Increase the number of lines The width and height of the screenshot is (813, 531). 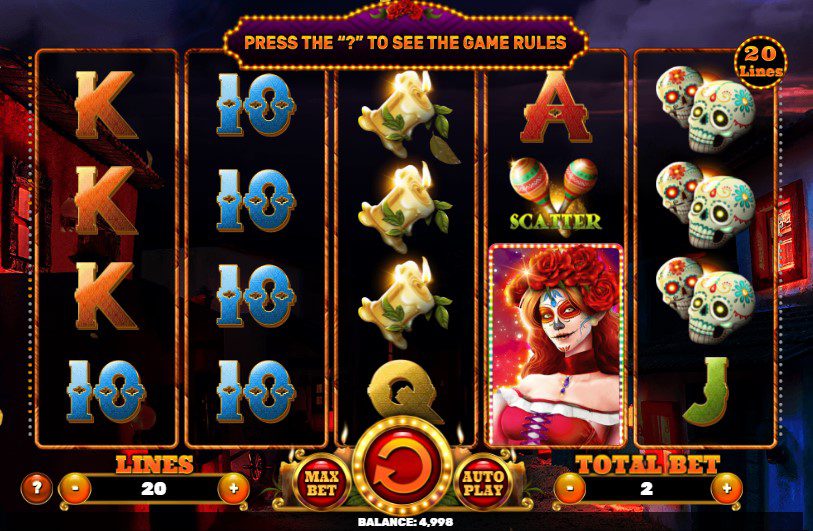(x=233, y=488)
